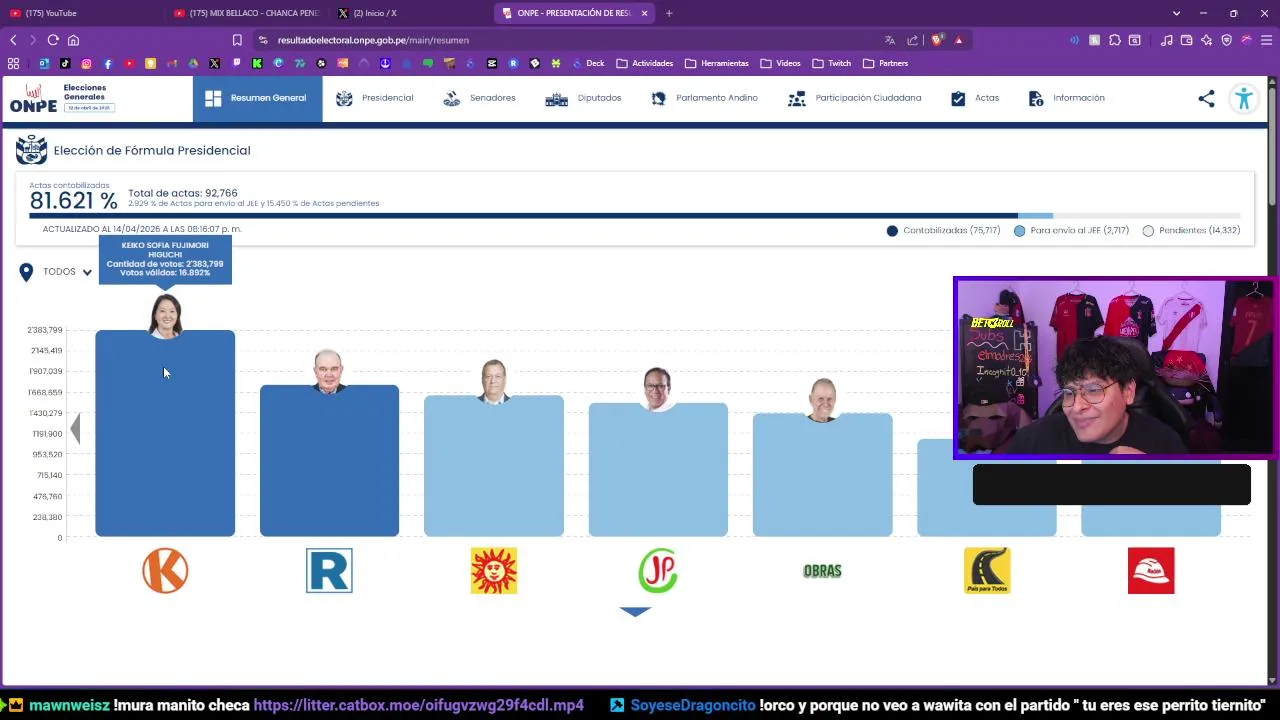Click the yellow sun party logo

[x=494, y=571]
